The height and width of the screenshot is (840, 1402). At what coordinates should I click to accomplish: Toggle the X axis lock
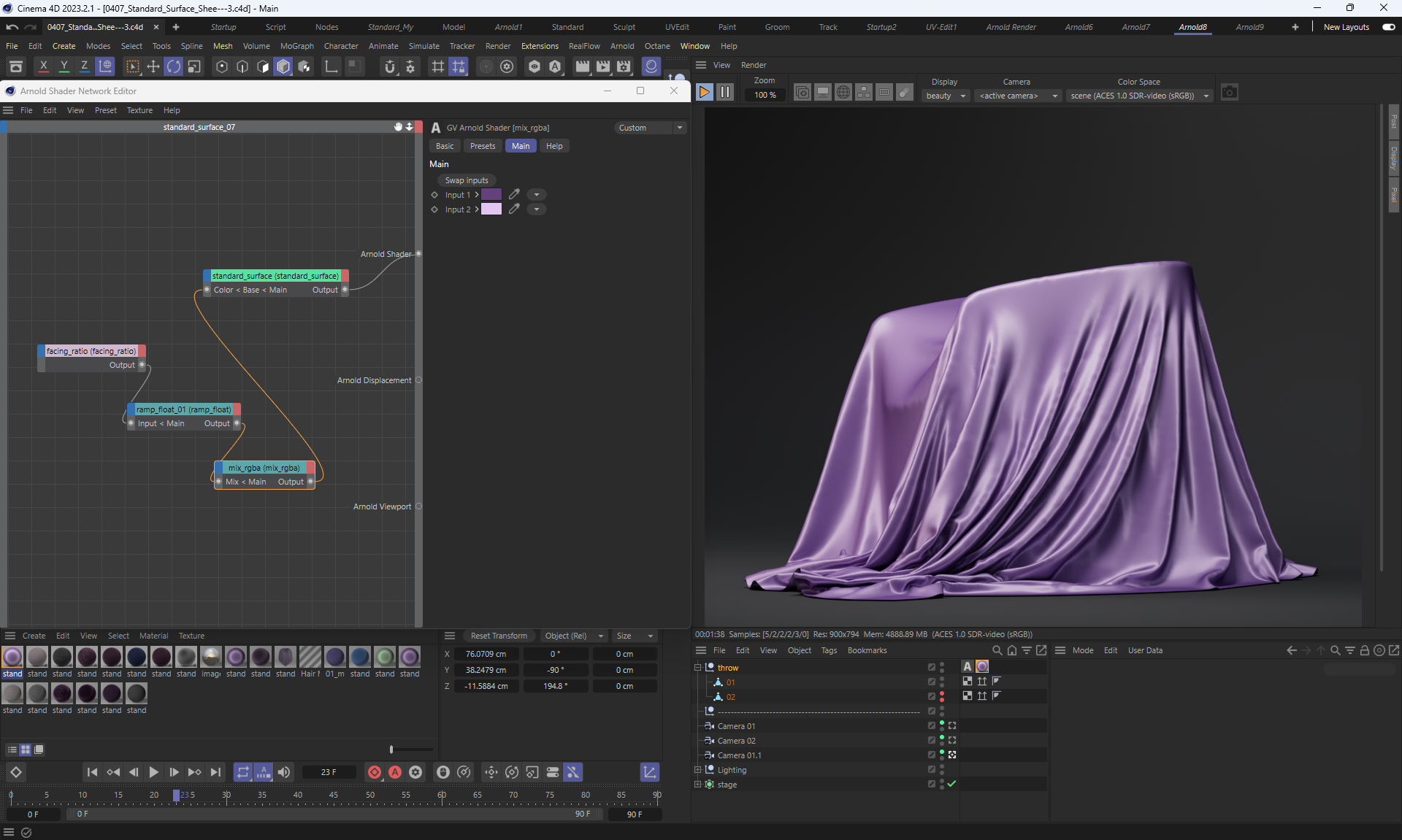tap(44, 66)
